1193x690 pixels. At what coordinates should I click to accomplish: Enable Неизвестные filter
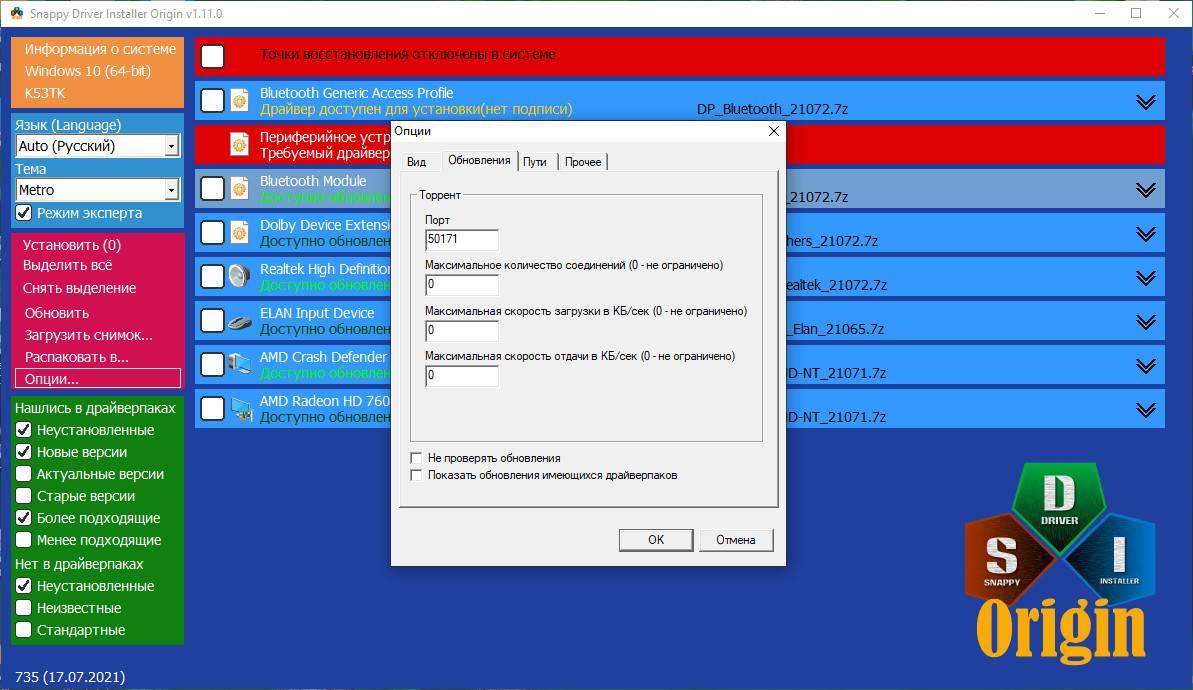coord(24,608)
